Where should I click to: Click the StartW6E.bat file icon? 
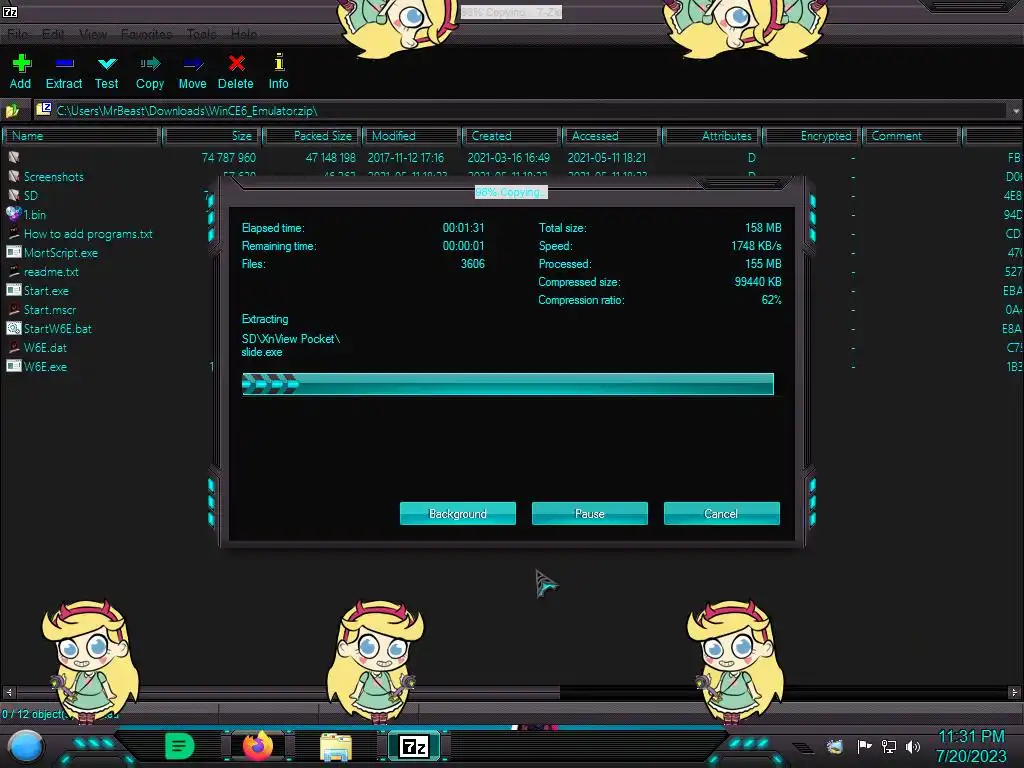(14, 328)
